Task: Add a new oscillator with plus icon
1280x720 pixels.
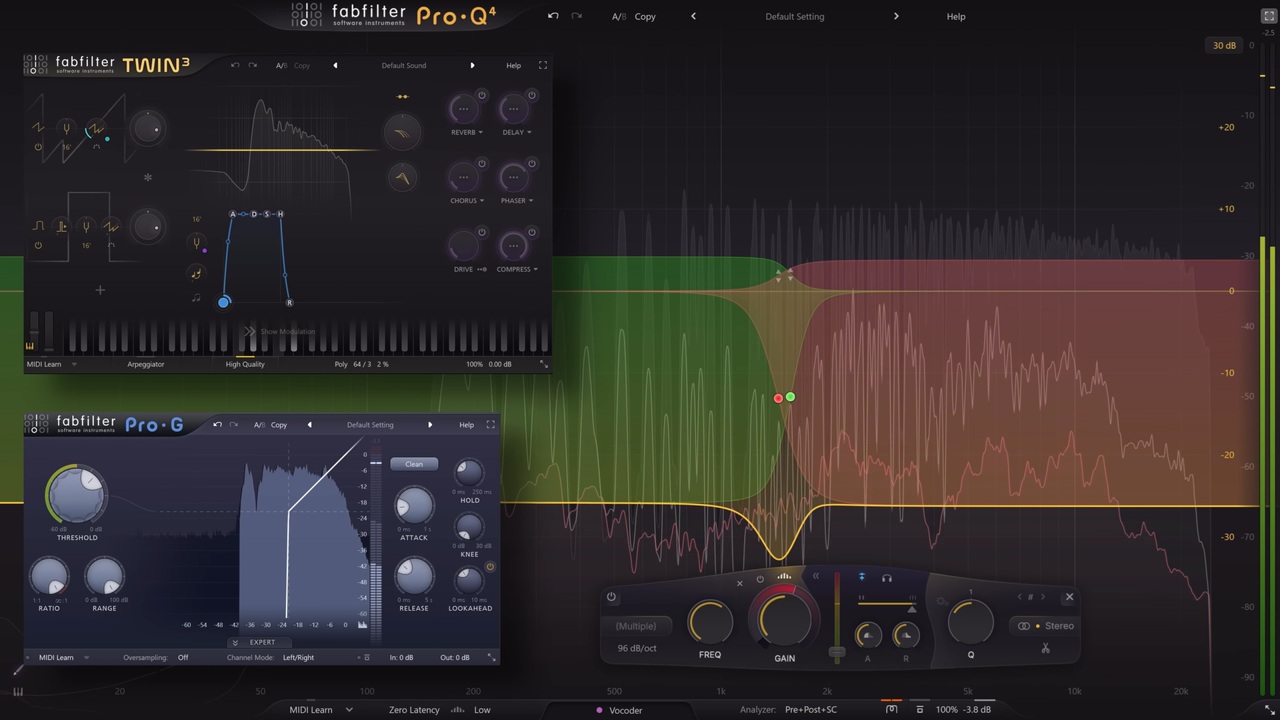Action: click(x=100, y=290)
